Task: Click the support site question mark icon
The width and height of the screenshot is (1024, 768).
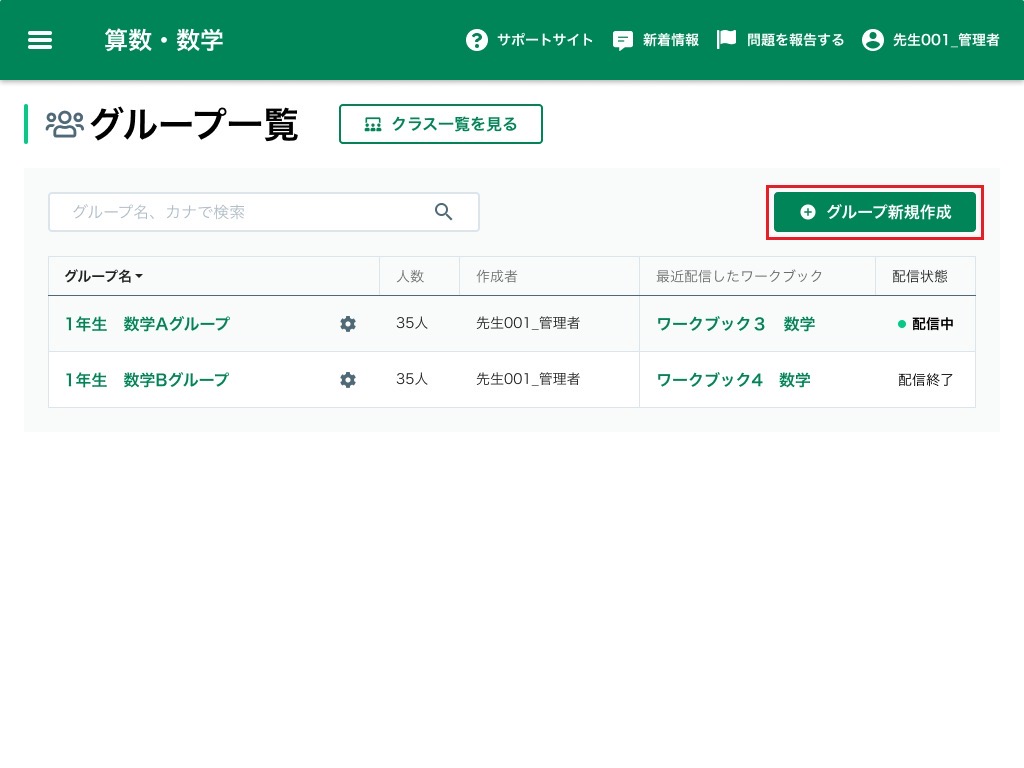Action: (x=477, y=40)
